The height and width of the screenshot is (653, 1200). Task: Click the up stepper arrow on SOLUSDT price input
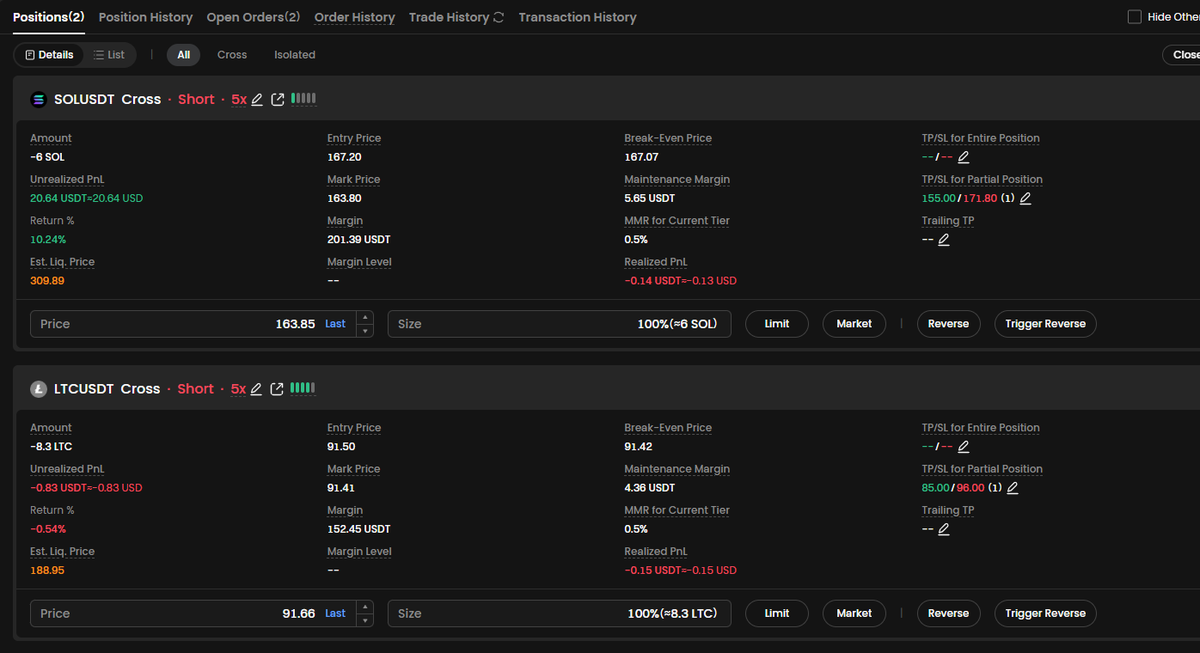click(x=366, y=318)
